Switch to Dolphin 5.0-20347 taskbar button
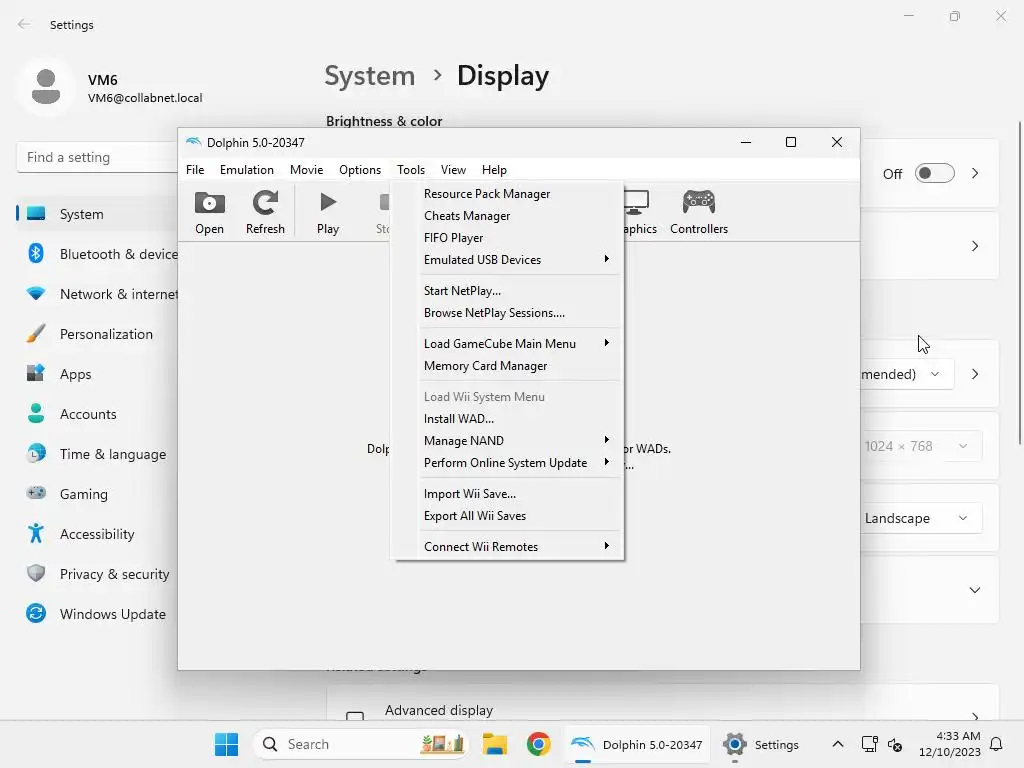 click(x=637, y=744)
